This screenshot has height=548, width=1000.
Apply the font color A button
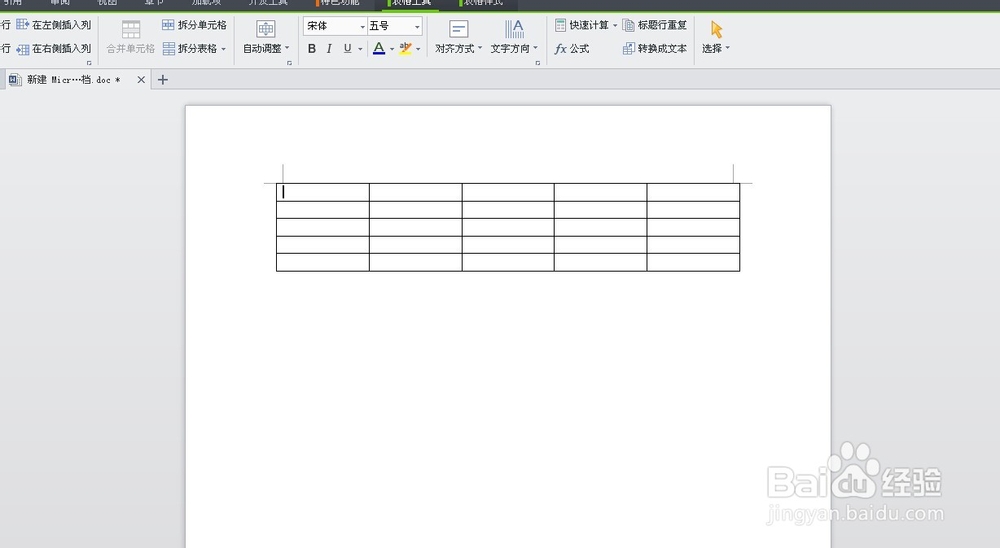coord(379,48)
